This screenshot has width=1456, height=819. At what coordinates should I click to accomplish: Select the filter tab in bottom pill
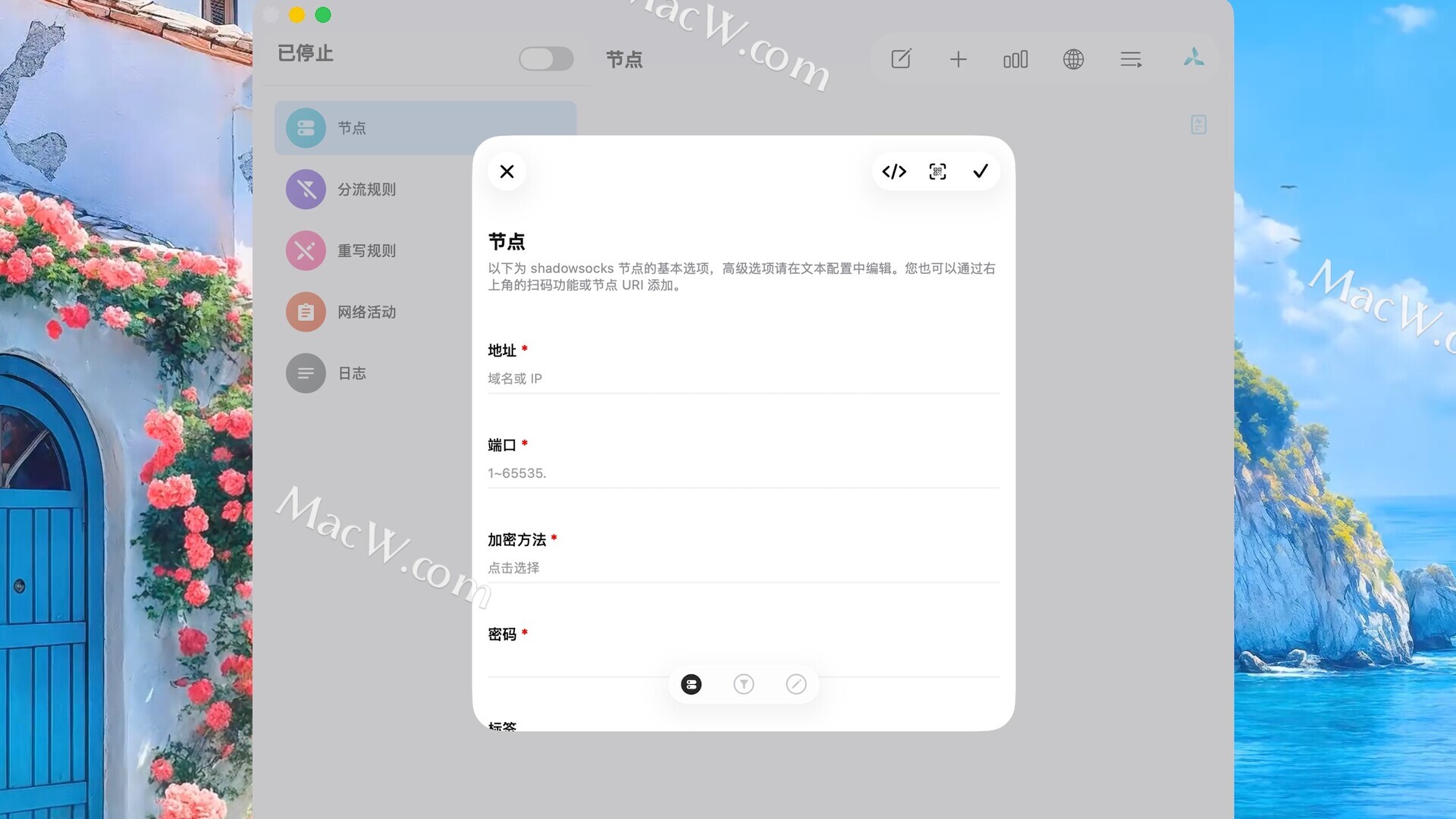pos(744,685)
